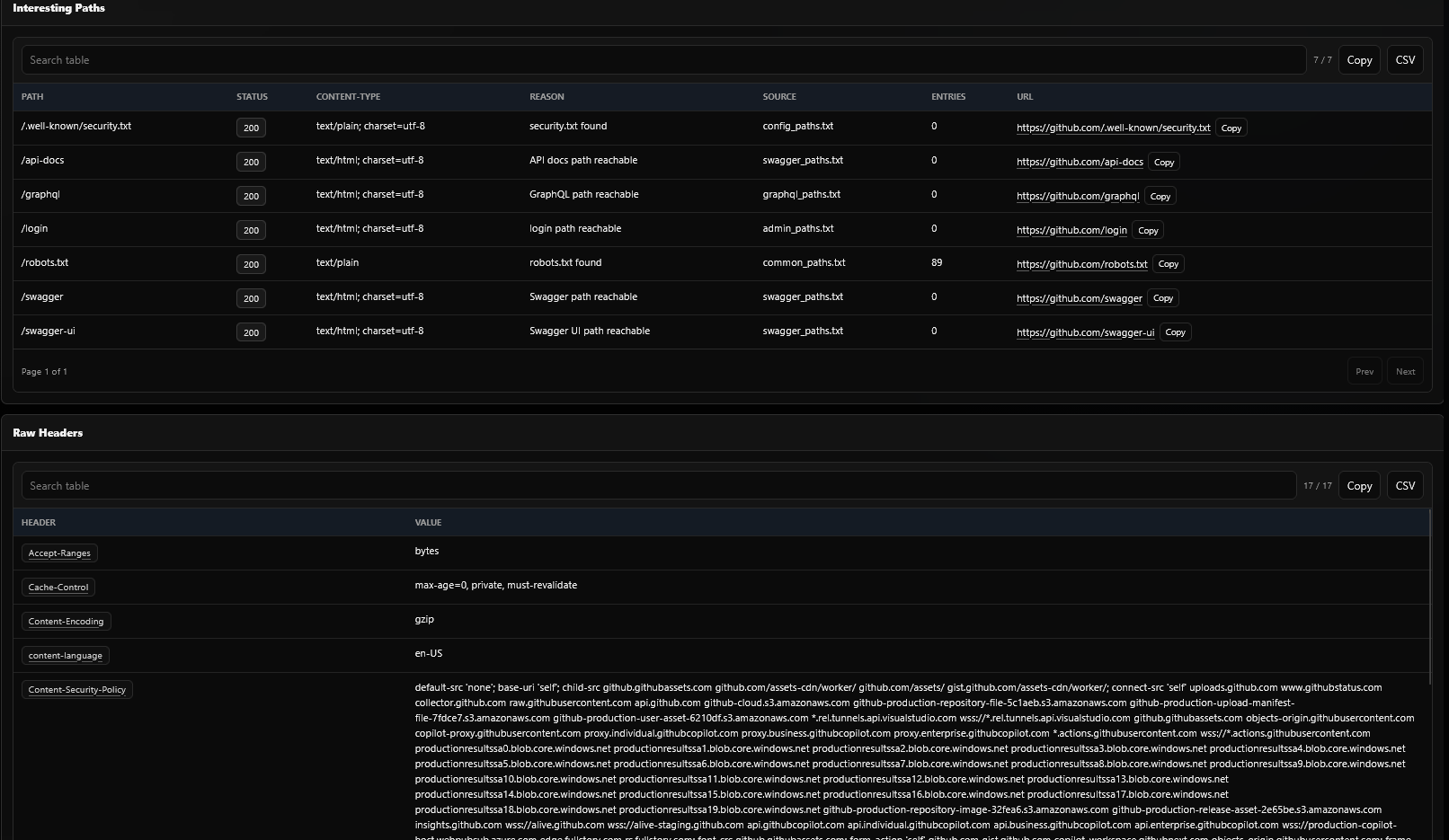Copy the robots.txt URL

pos(1169,265)
